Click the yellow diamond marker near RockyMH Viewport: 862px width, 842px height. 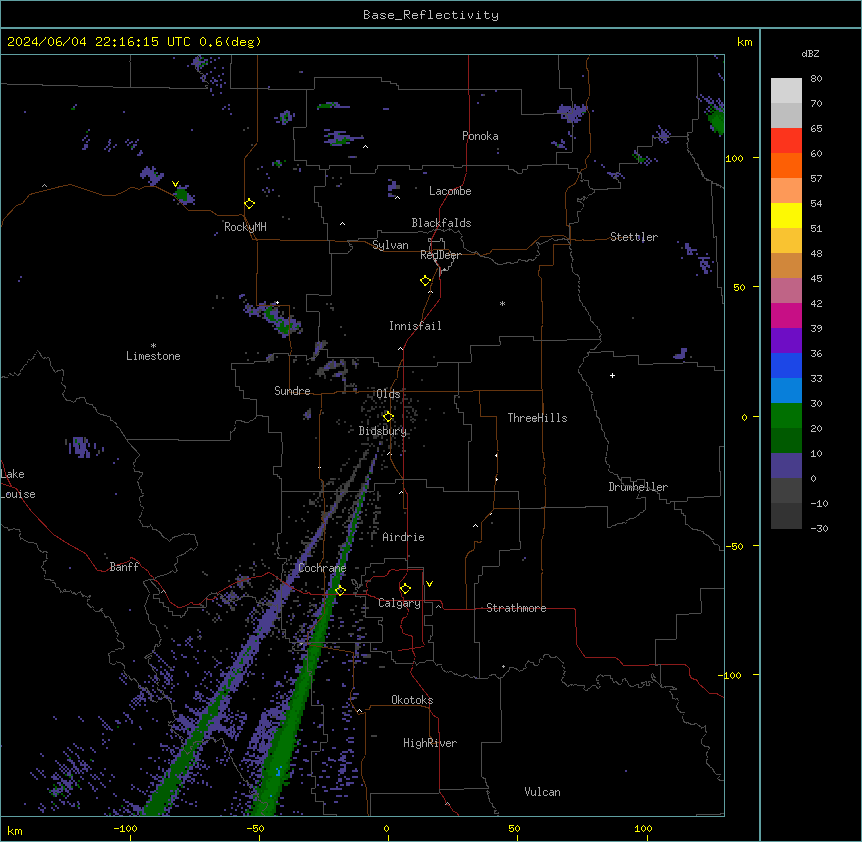249,204
